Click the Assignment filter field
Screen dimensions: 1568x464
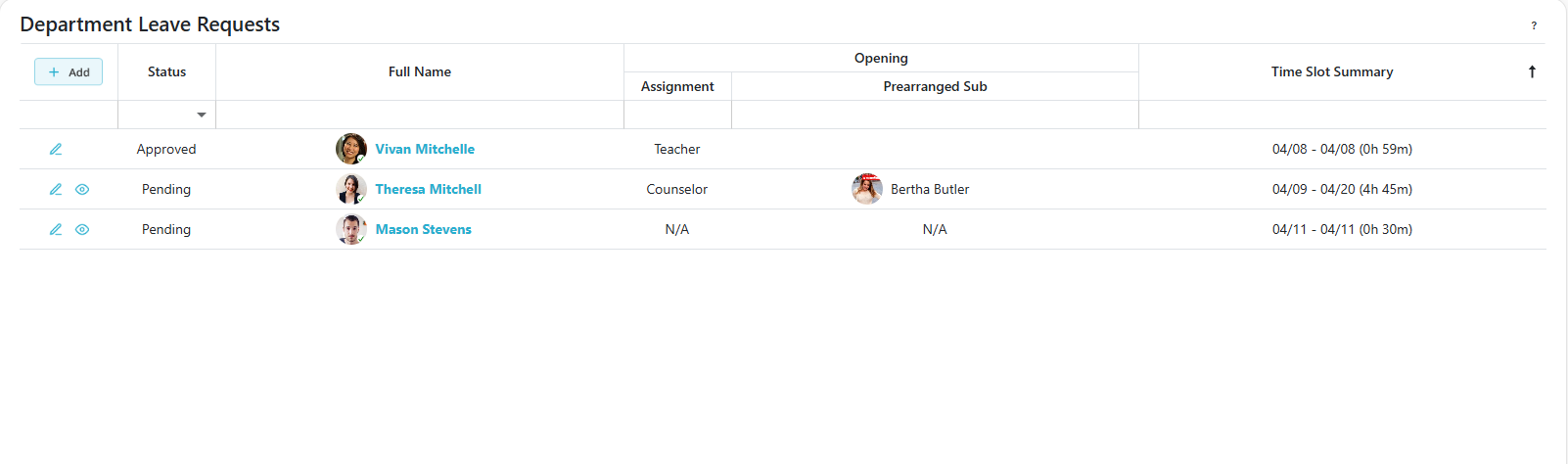[x=677, y=115]
